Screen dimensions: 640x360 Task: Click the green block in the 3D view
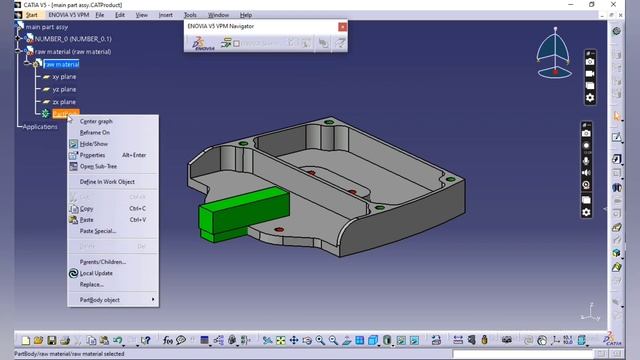pyautogui.click(x=244, y=213)
